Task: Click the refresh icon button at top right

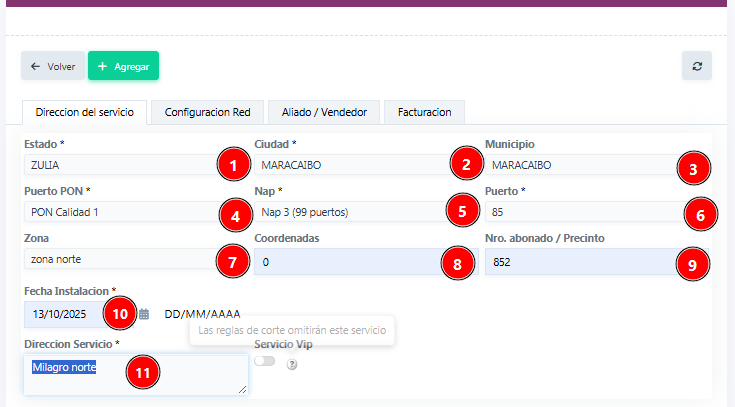Action: point(696,66)
